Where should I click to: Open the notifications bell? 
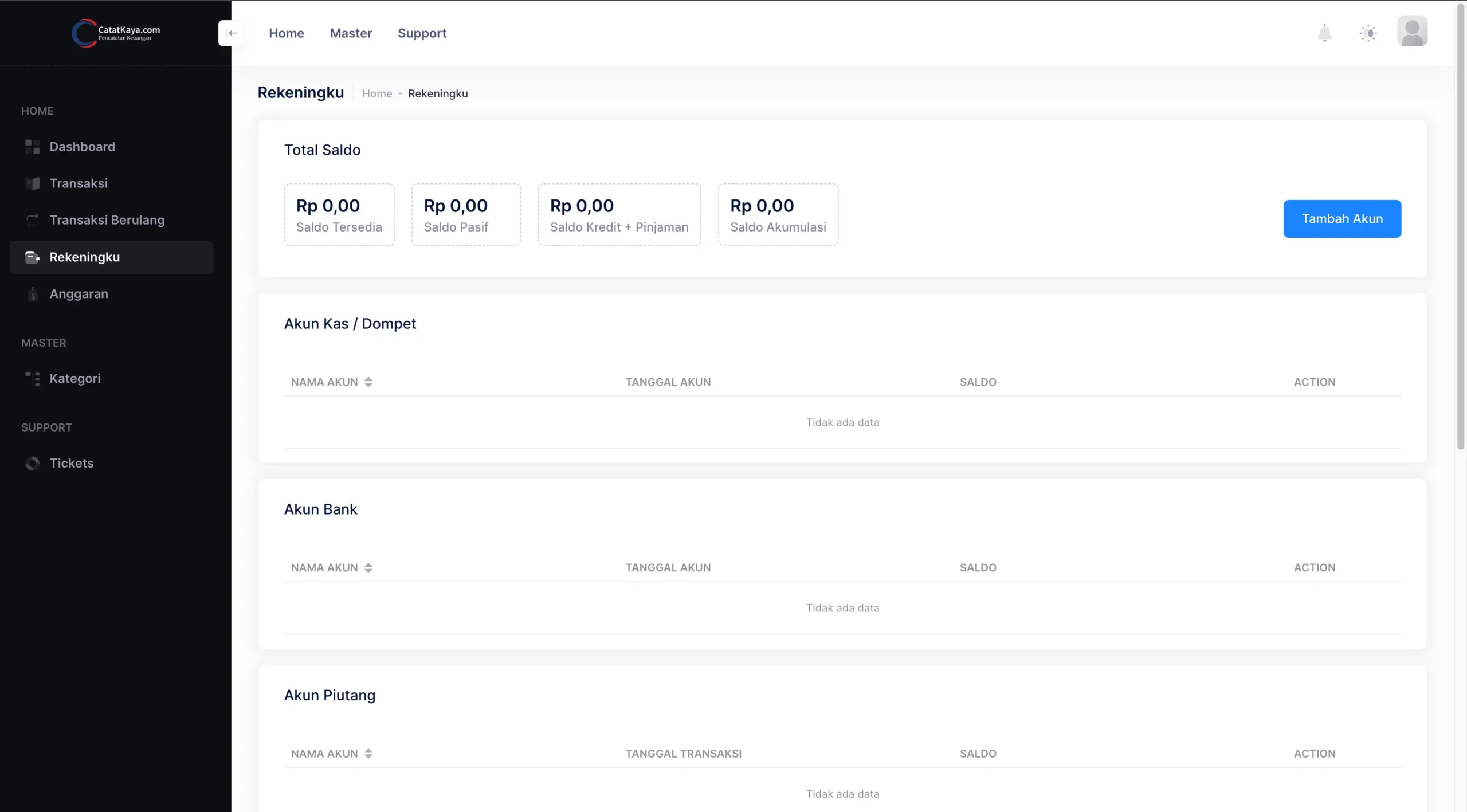pyautogui.click(x=1324, y=33)
